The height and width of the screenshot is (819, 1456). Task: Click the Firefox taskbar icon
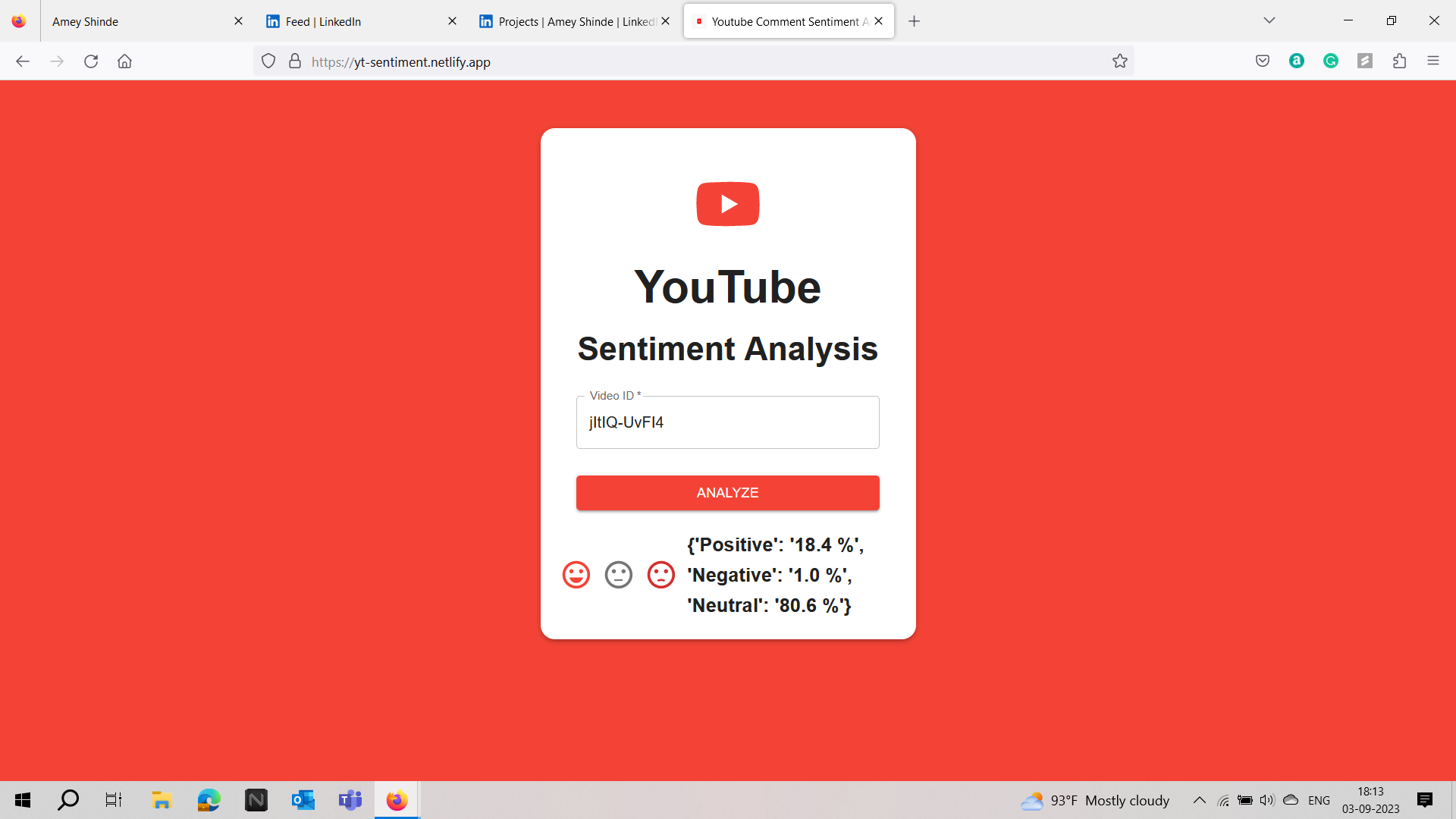point(397,800)
